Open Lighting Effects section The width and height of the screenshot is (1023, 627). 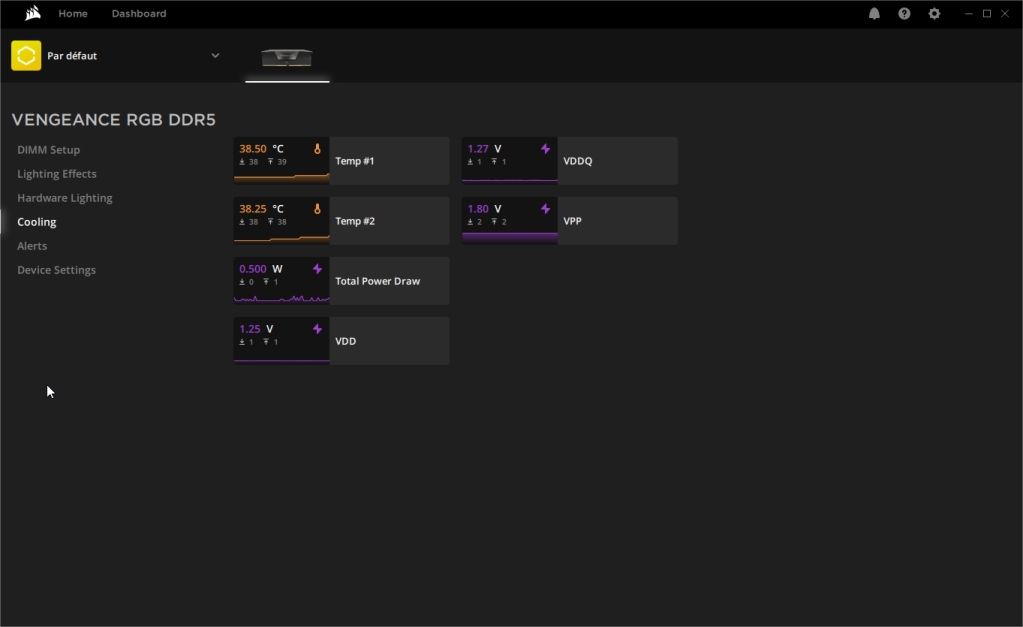pyautogui.click(x=57, y=174)
